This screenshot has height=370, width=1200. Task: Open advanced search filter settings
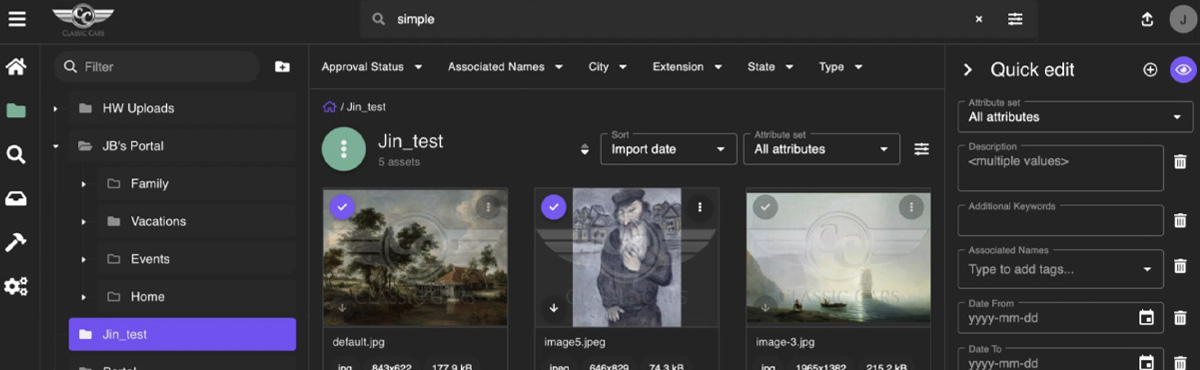pyautogui.click(x=1015, y=19)
